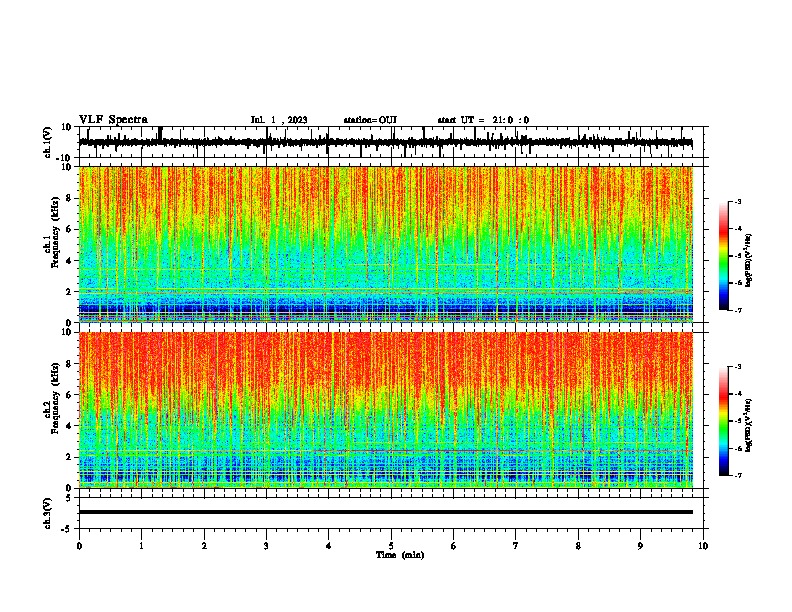
Task: Click the 'Jul 1, 2023' date text
Action: (x=279, y=120)
